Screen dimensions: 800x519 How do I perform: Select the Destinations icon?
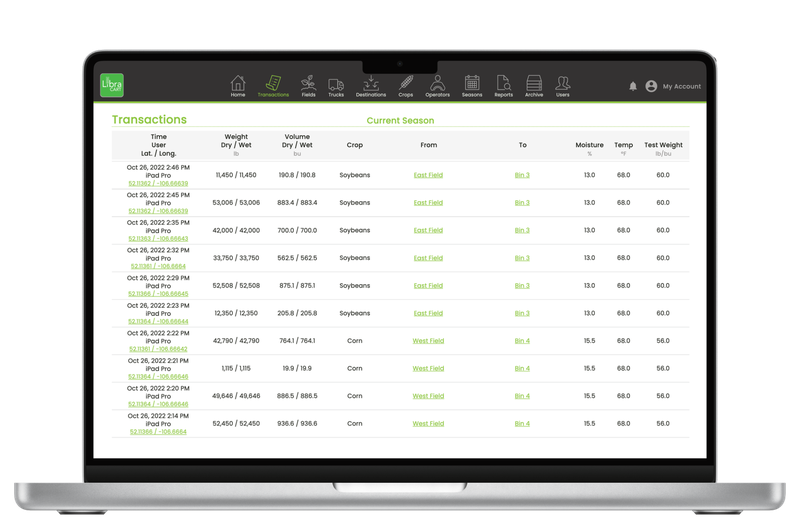point(371,83)
